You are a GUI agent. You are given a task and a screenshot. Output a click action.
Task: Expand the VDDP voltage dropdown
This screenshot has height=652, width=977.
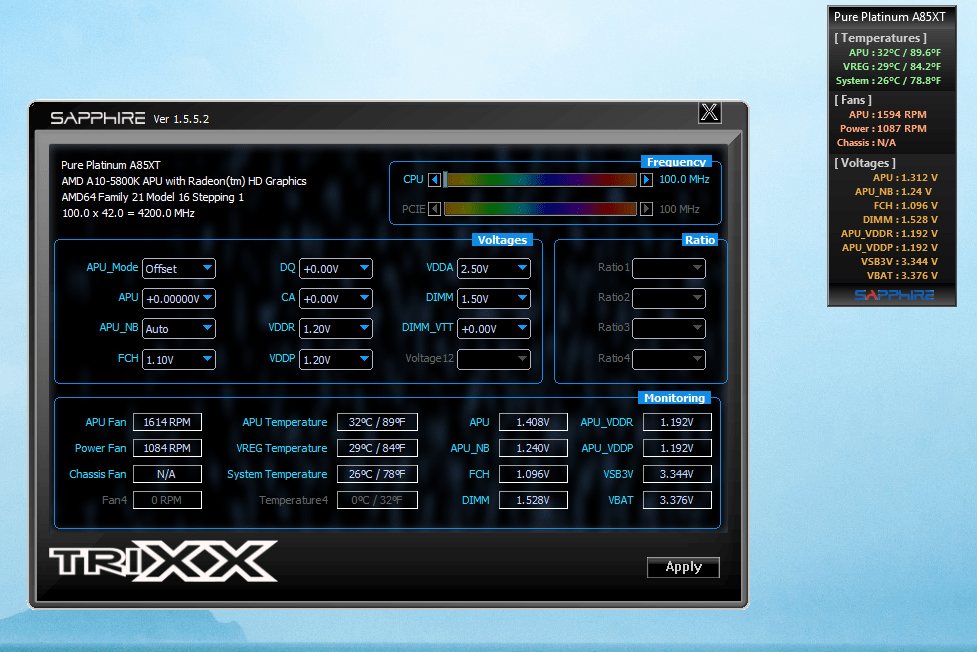click(336, 360)
